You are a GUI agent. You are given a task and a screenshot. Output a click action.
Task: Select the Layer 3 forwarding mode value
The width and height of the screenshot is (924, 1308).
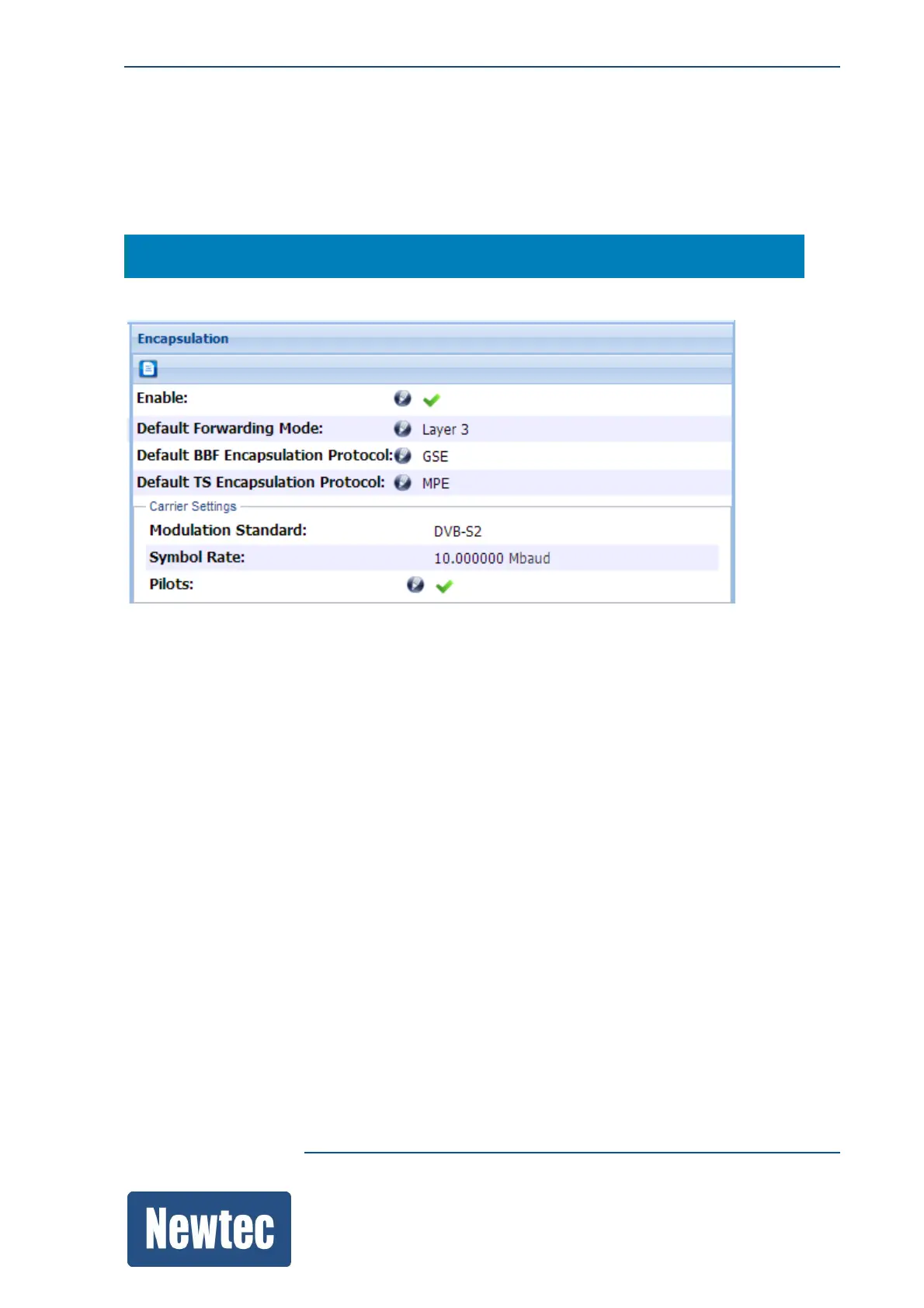pos(445,430)
